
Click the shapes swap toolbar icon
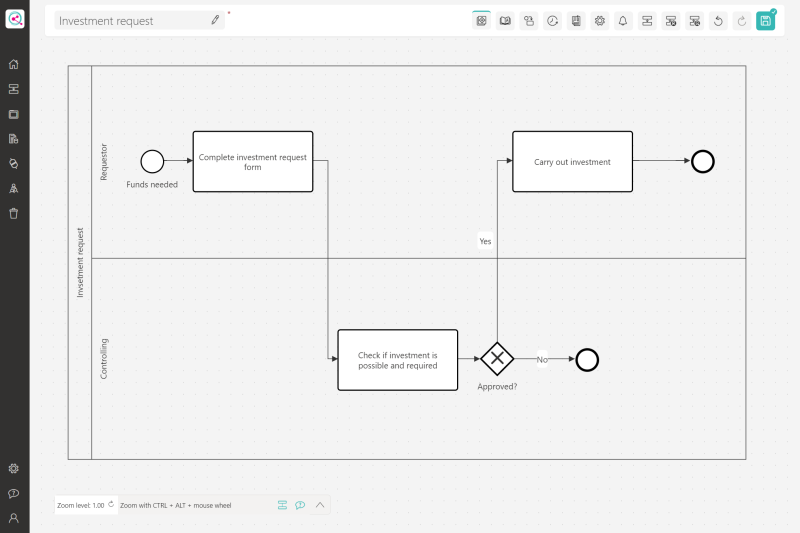(529, 21)
